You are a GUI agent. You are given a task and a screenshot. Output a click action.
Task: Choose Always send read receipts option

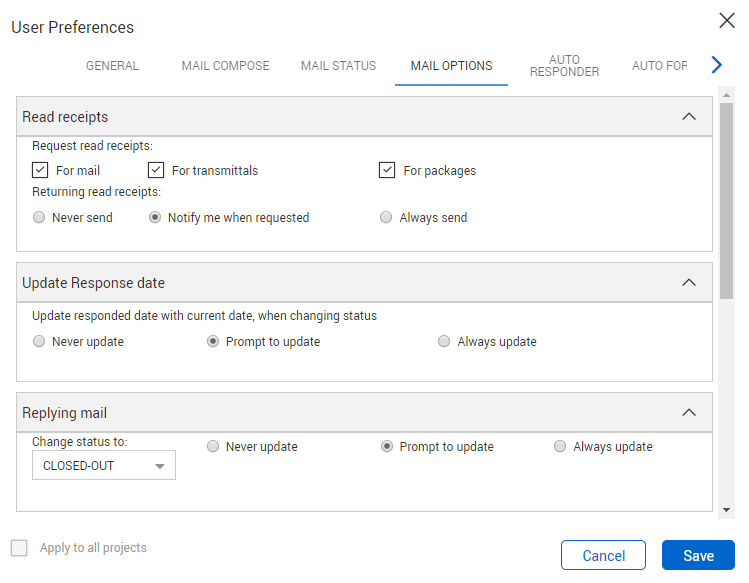(x=386, y=217)
